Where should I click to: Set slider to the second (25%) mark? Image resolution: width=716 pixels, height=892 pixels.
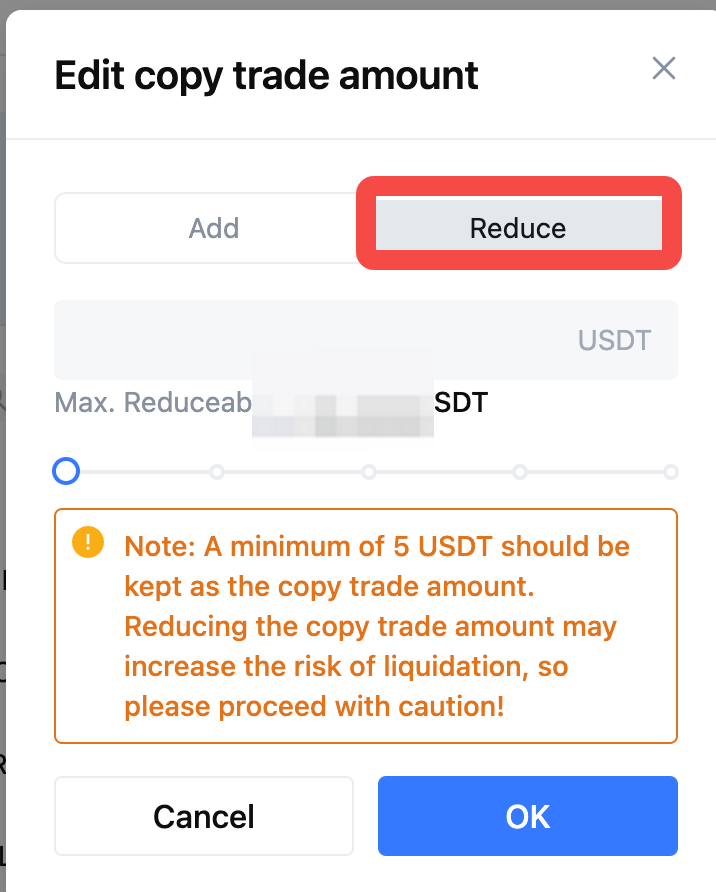pyautogui.click(x=217, y=472)
